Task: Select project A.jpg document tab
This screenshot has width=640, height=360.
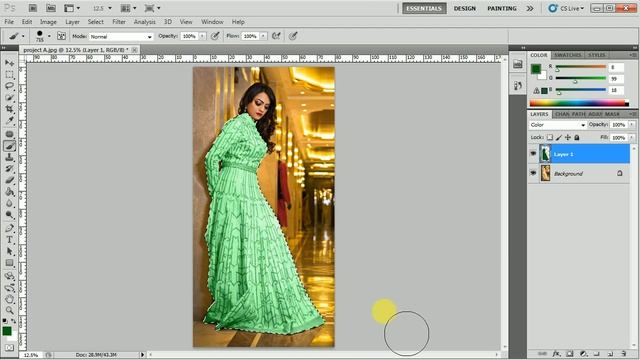Action: pos(76,50)
